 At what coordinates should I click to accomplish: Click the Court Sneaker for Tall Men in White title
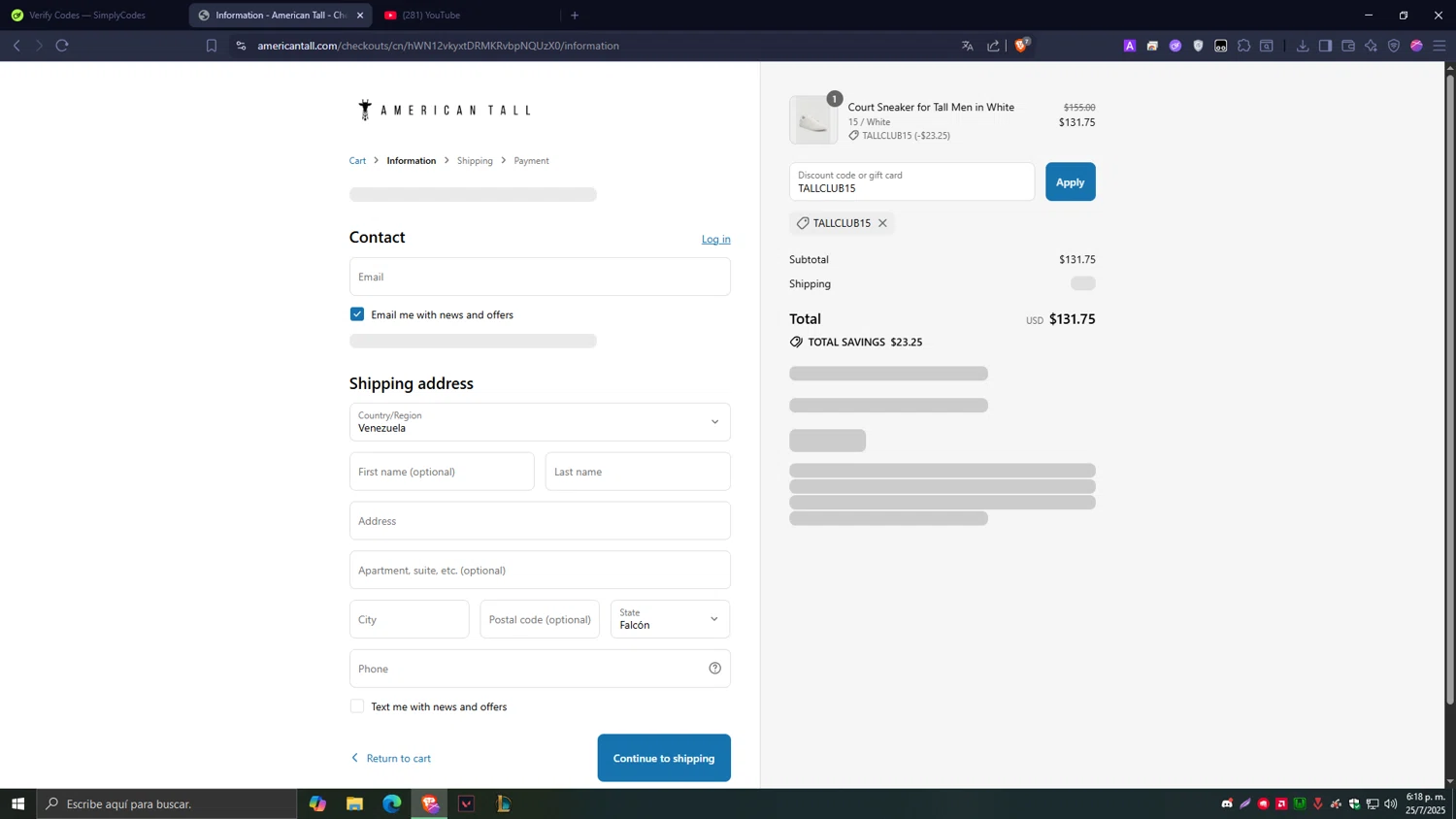[x=931, y=108]
